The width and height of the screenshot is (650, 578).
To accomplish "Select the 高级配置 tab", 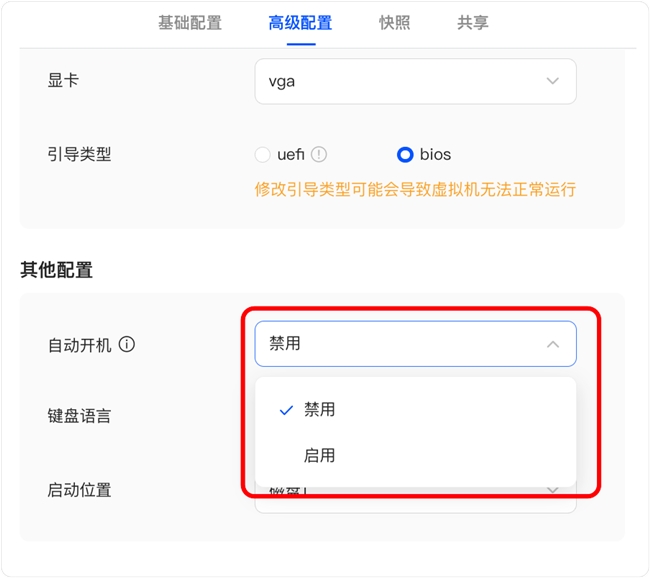I will pos(300,23).
